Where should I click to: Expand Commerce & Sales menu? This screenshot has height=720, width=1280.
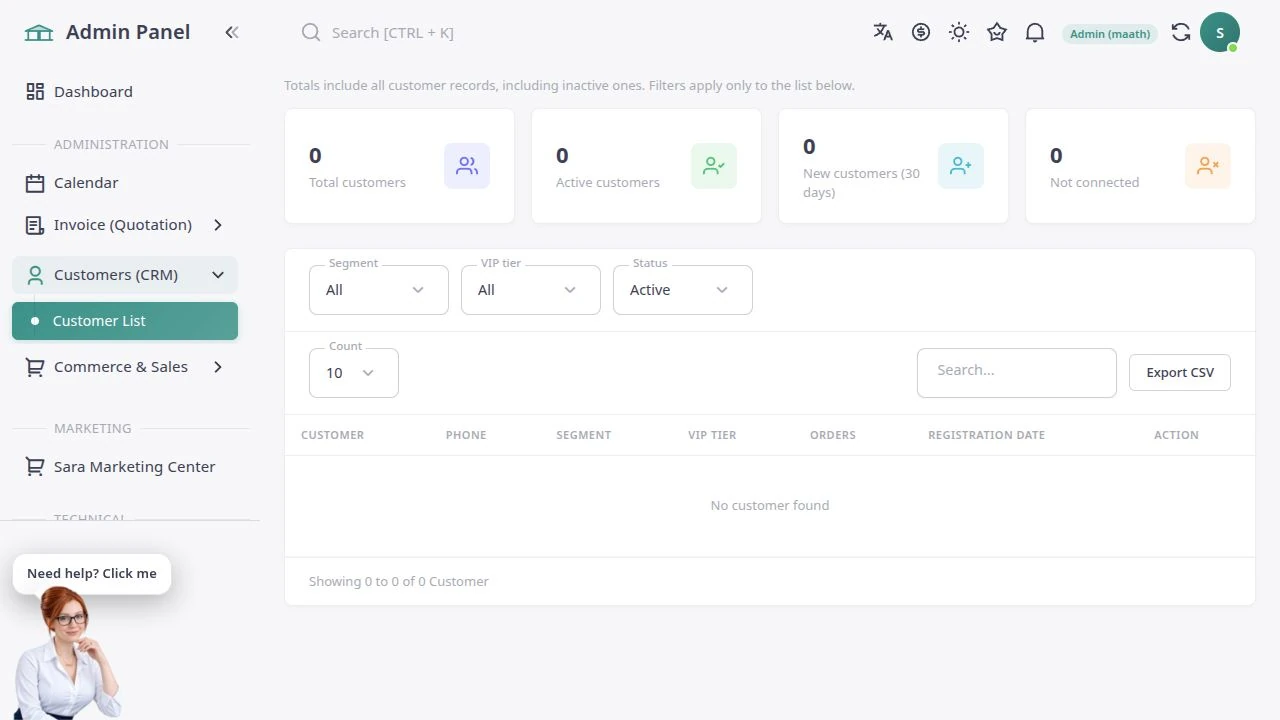(125, 367)
